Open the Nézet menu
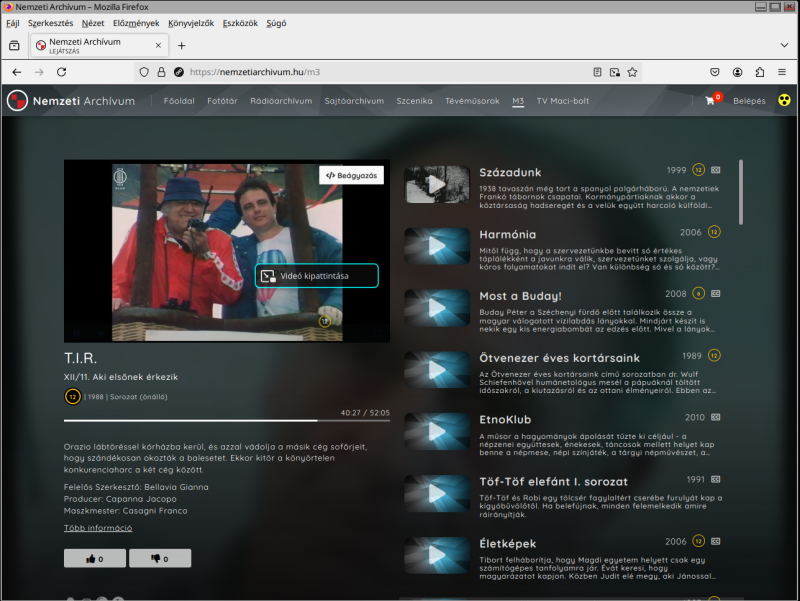The height and width of the screenshot is (601, 800). (x=93, y=23)
